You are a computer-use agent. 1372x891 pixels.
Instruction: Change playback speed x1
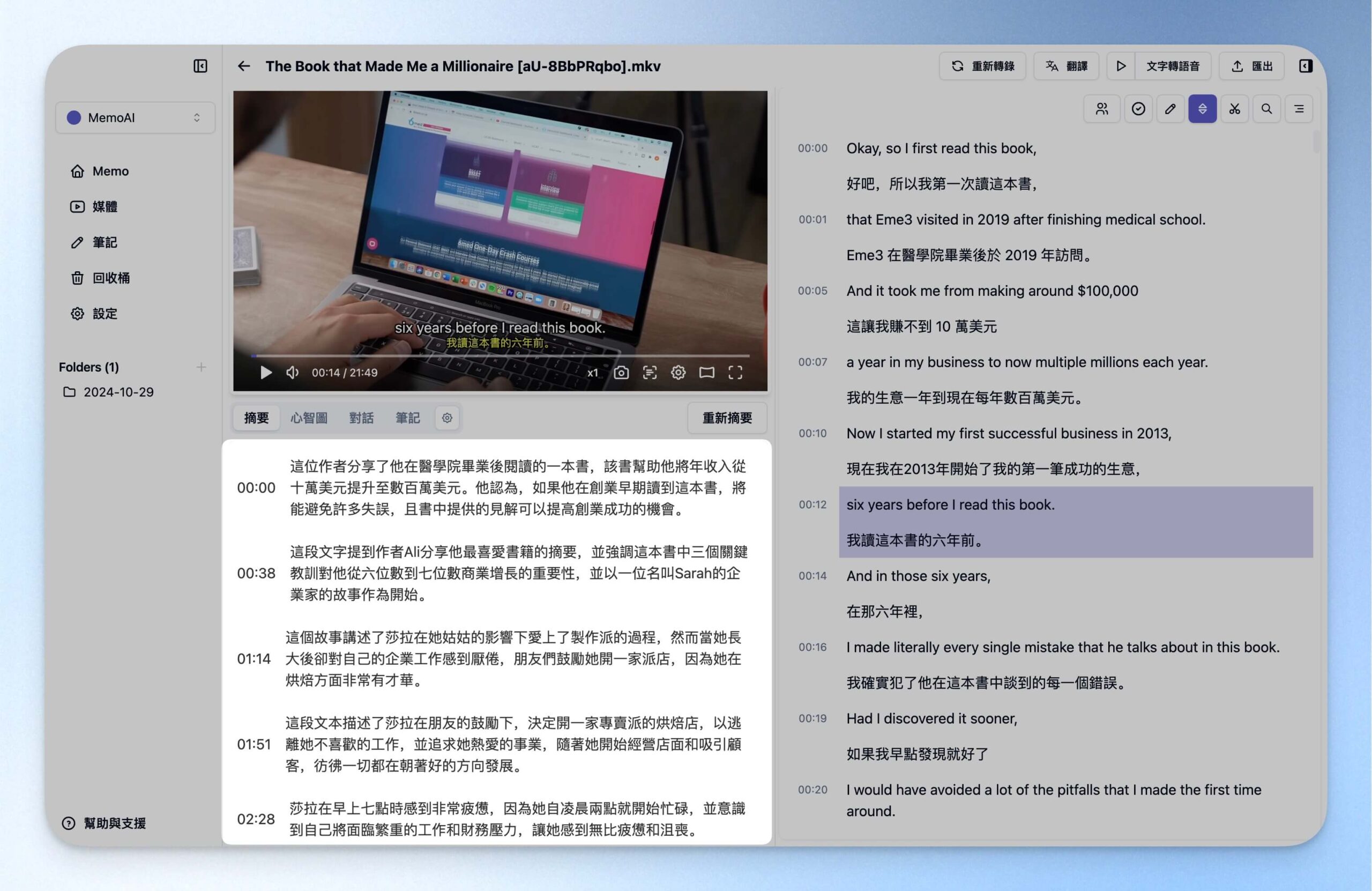592,373
